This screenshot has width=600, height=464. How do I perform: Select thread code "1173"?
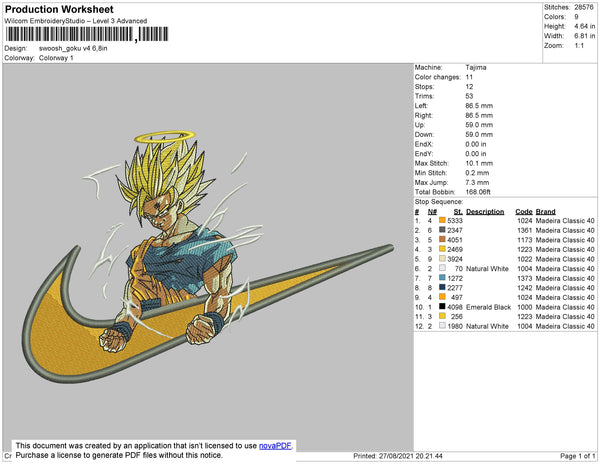pyautogui.click(x=525, y=240)
